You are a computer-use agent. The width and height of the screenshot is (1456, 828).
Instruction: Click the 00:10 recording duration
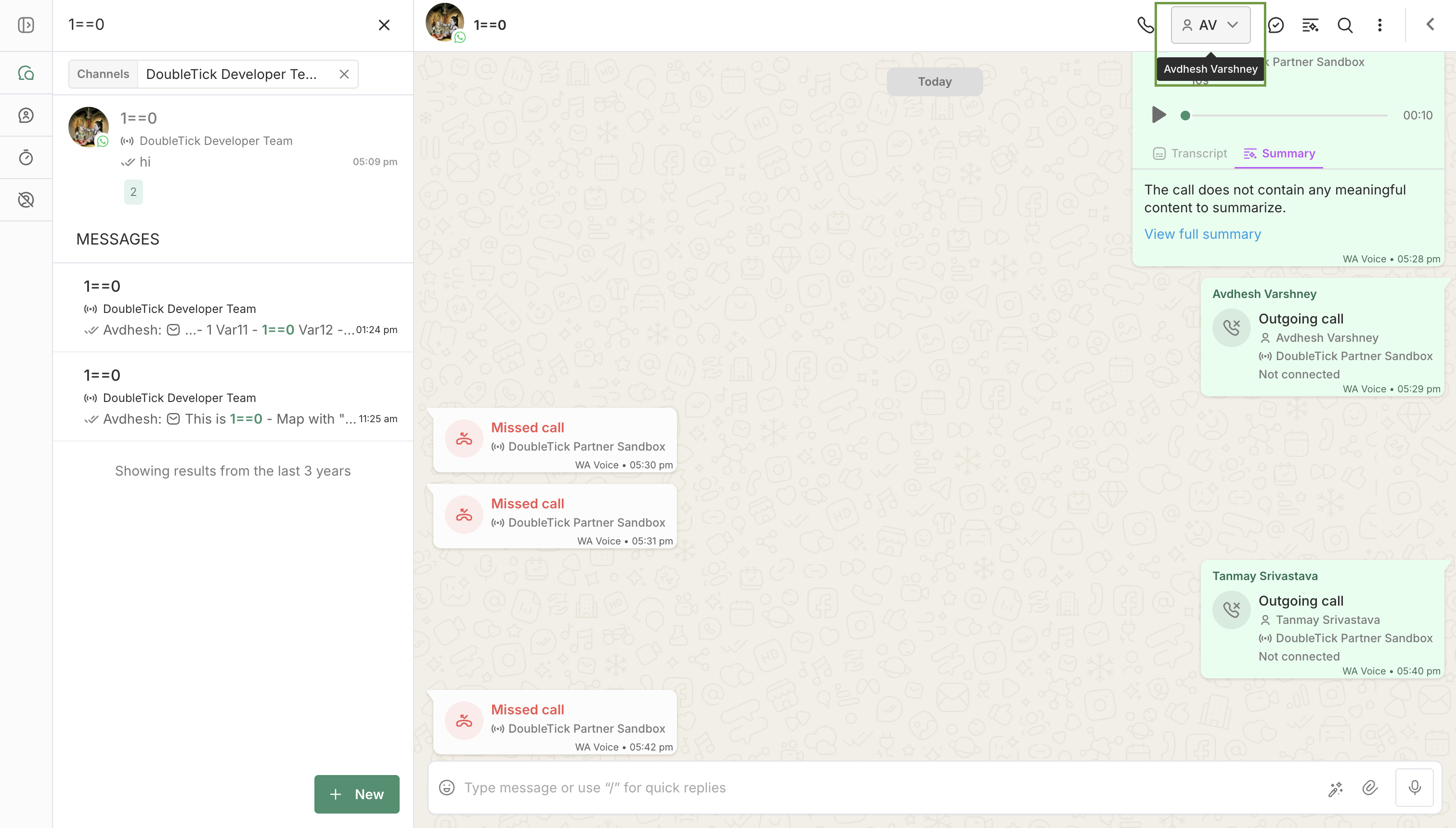[x=1417, y=116]
